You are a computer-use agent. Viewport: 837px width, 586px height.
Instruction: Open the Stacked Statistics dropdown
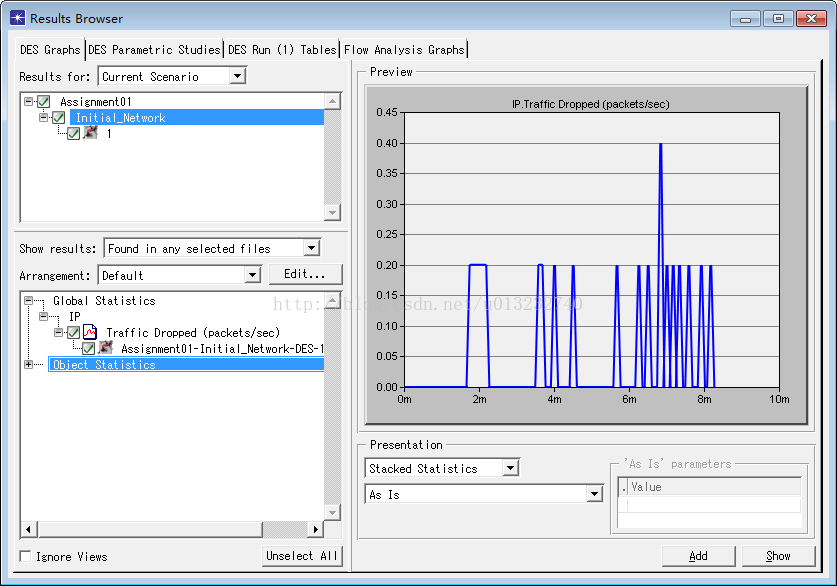click(x=511, y=468)
